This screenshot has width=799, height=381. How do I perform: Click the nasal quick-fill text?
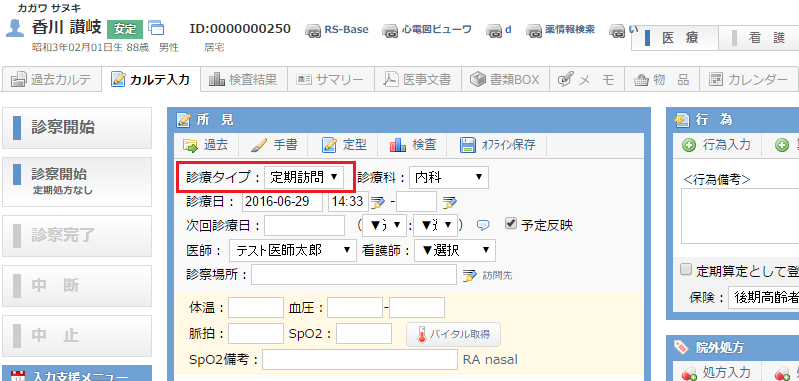coord(500,360)
